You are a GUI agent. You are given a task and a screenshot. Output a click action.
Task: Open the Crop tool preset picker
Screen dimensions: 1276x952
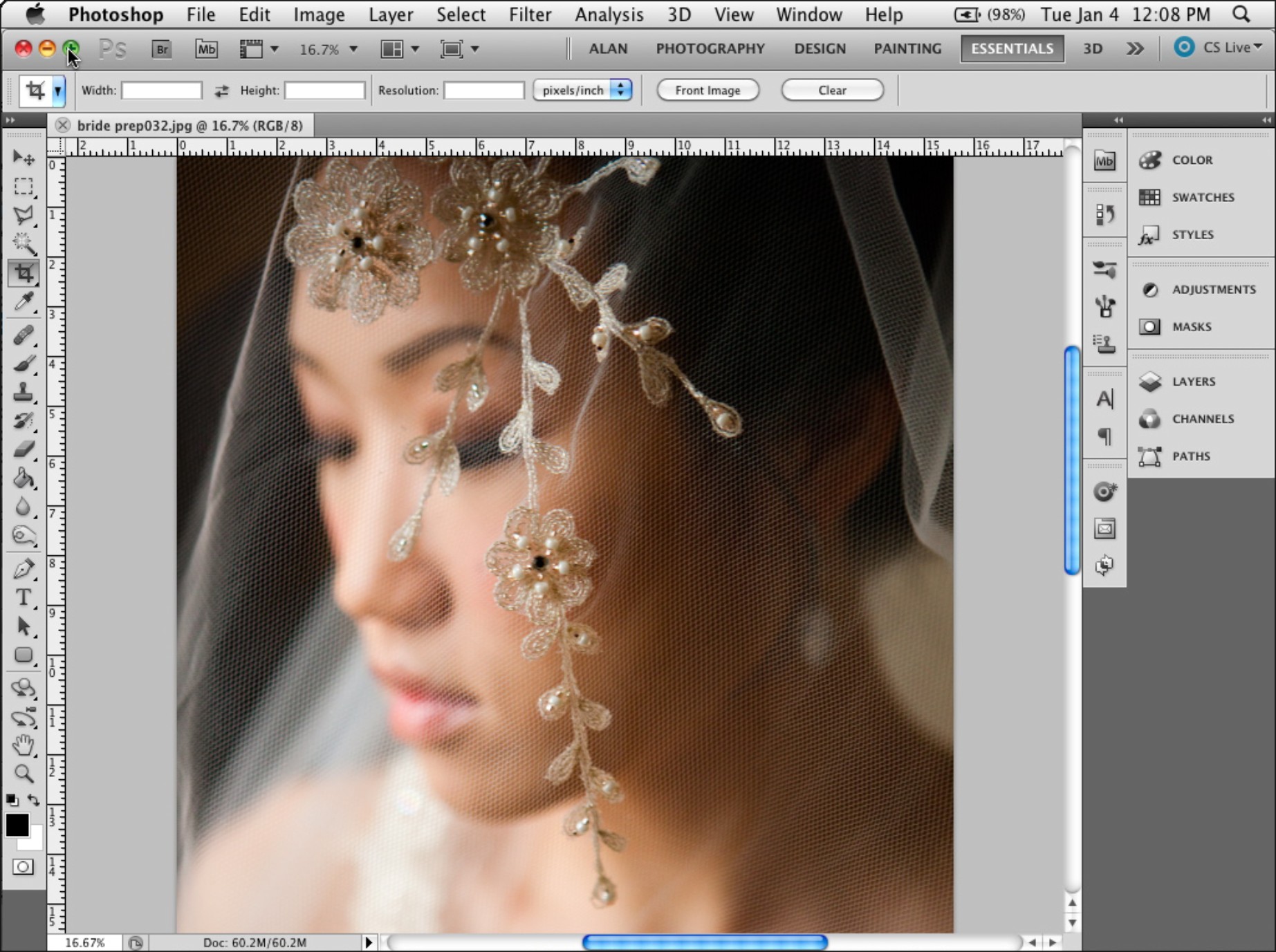pyautogui.click(x=58, y=91)
